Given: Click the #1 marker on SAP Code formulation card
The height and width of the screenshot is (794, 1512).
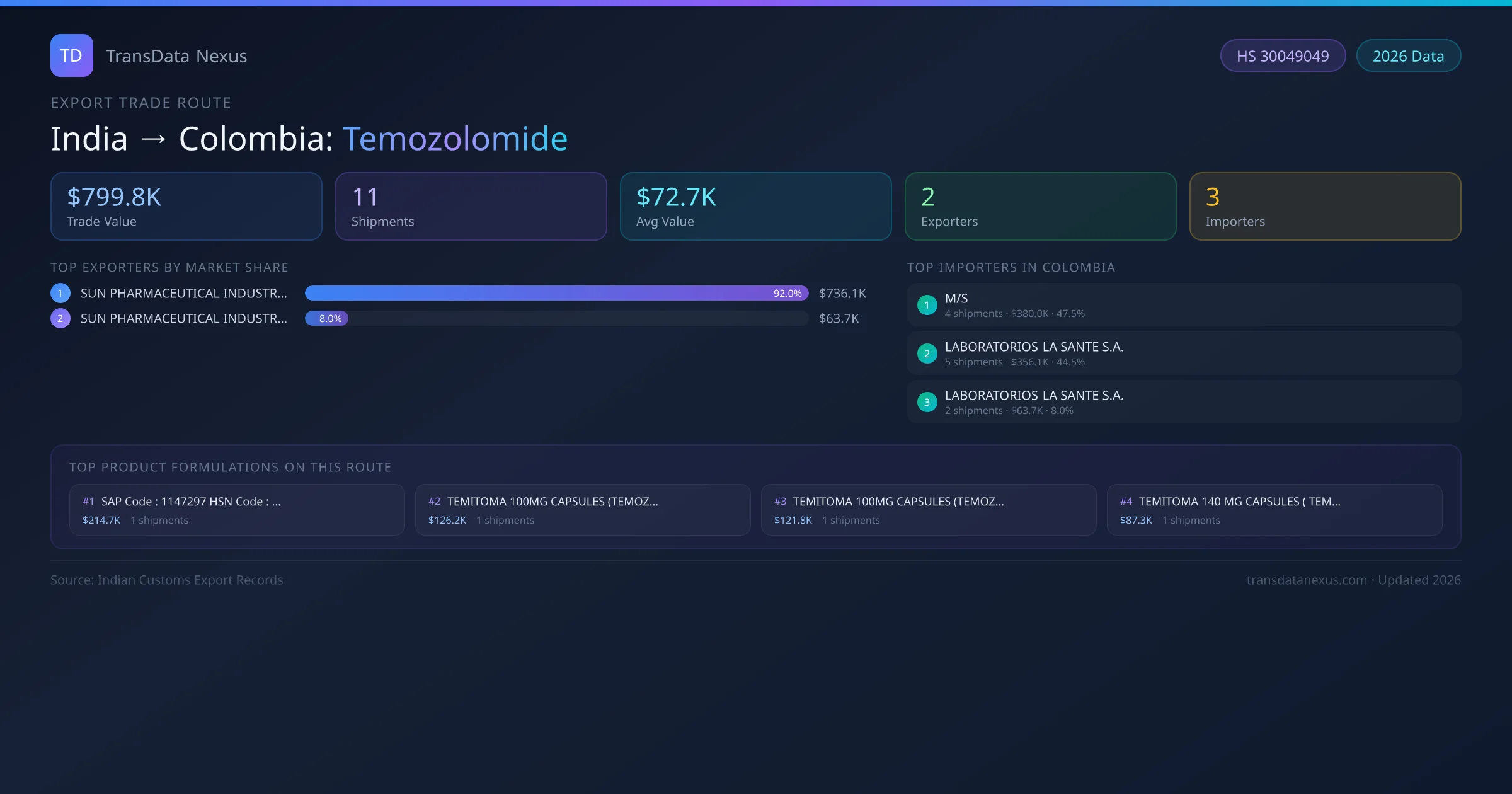Looking at the screenshot, I should tap(88, 501).
